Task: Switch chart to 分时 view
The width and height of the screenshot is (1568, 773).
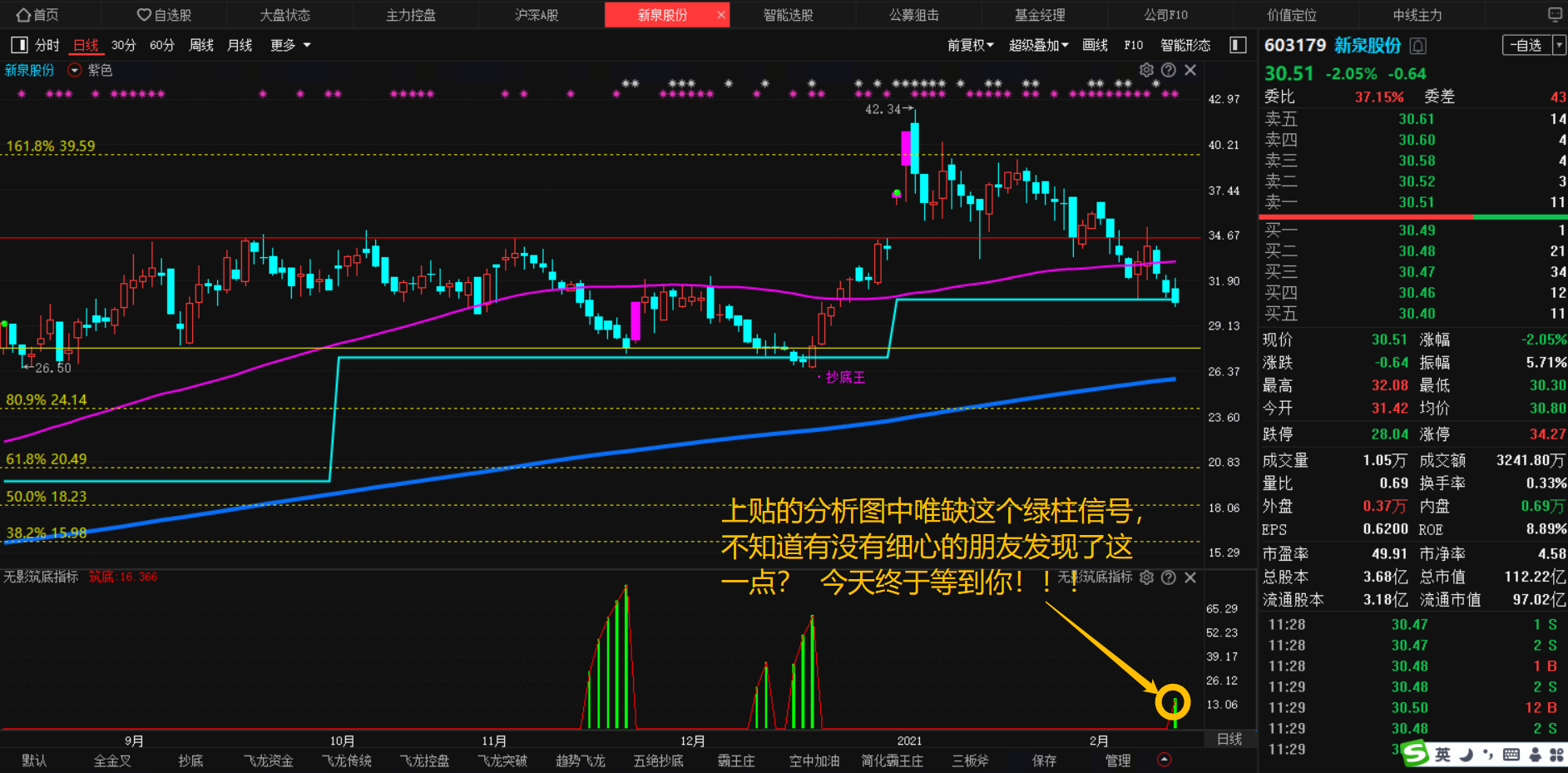Action: click(47, 45)
